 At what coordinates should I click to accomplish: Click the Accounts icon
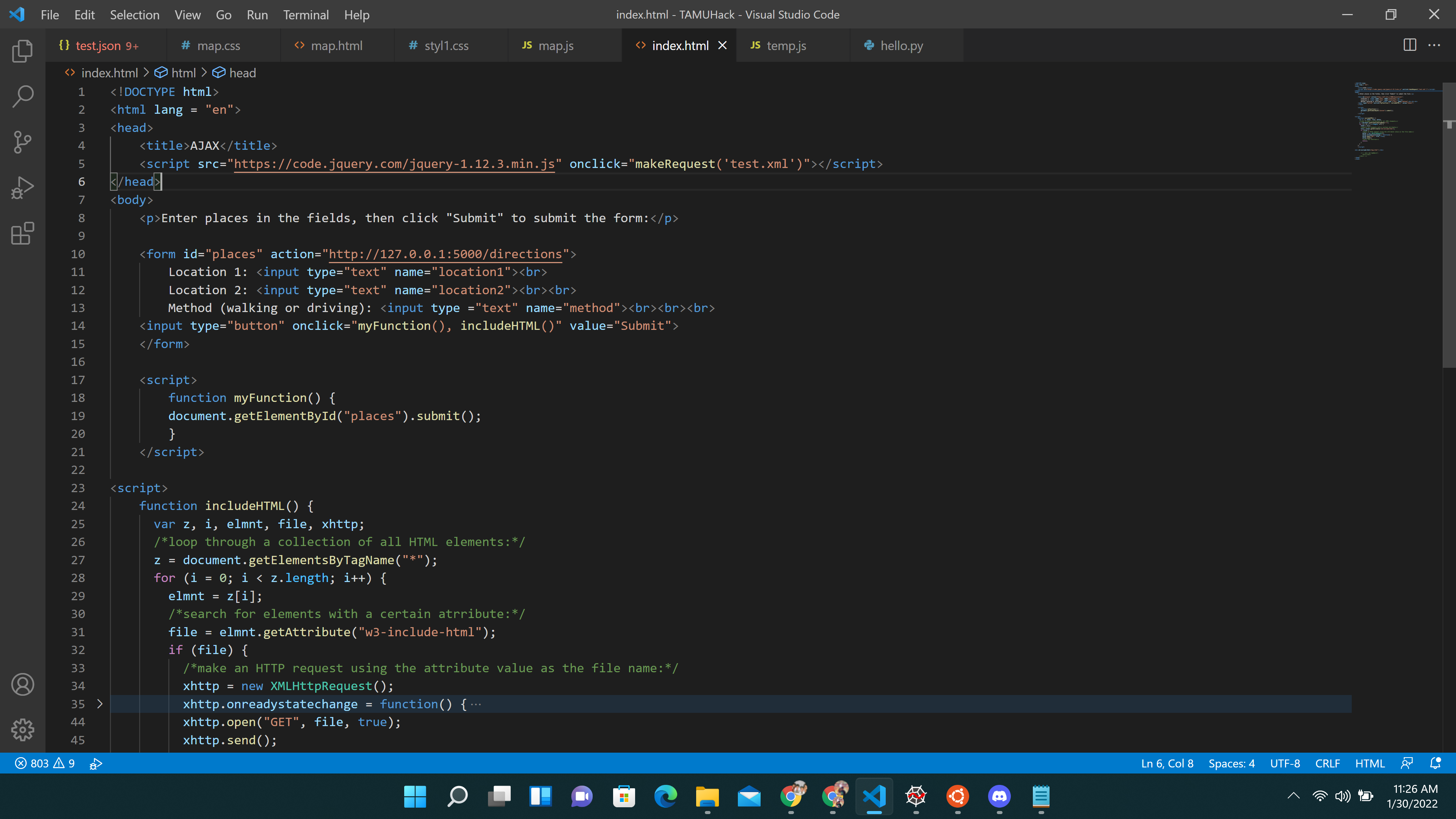pyautogui.click(x=23, y=684)
